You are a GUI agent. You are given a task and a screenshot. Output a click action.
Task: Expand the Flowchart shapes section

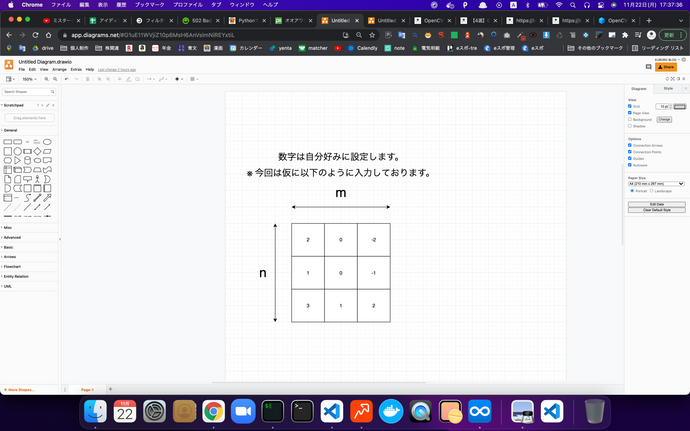click(12, 267)
